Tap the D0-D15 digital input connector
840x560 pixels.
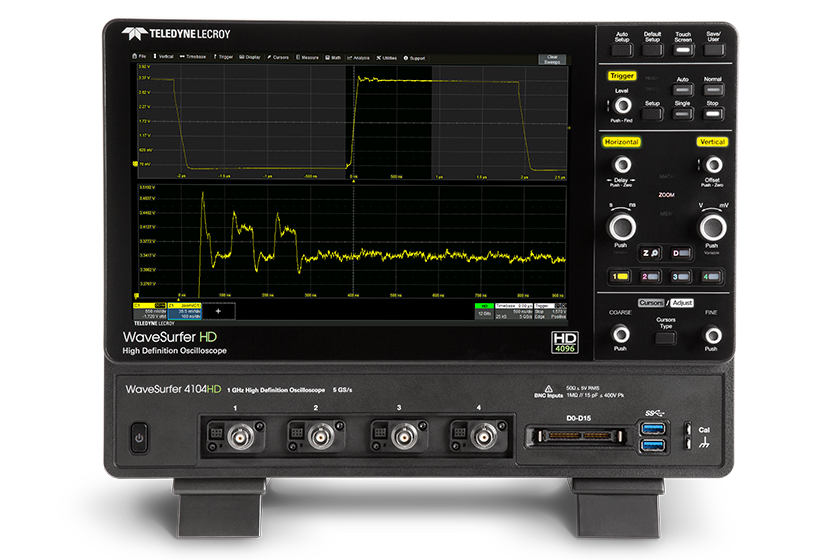[x=579, y=436]
